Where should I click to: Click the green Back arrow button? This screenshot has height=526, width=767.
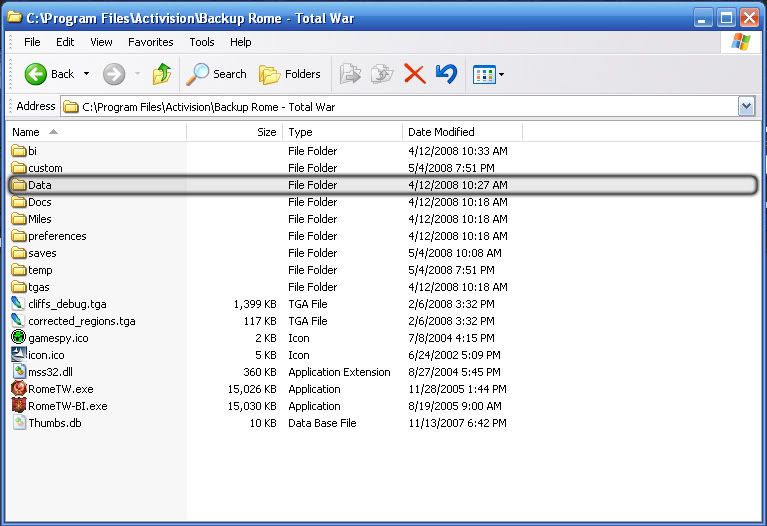pos(36,74)
